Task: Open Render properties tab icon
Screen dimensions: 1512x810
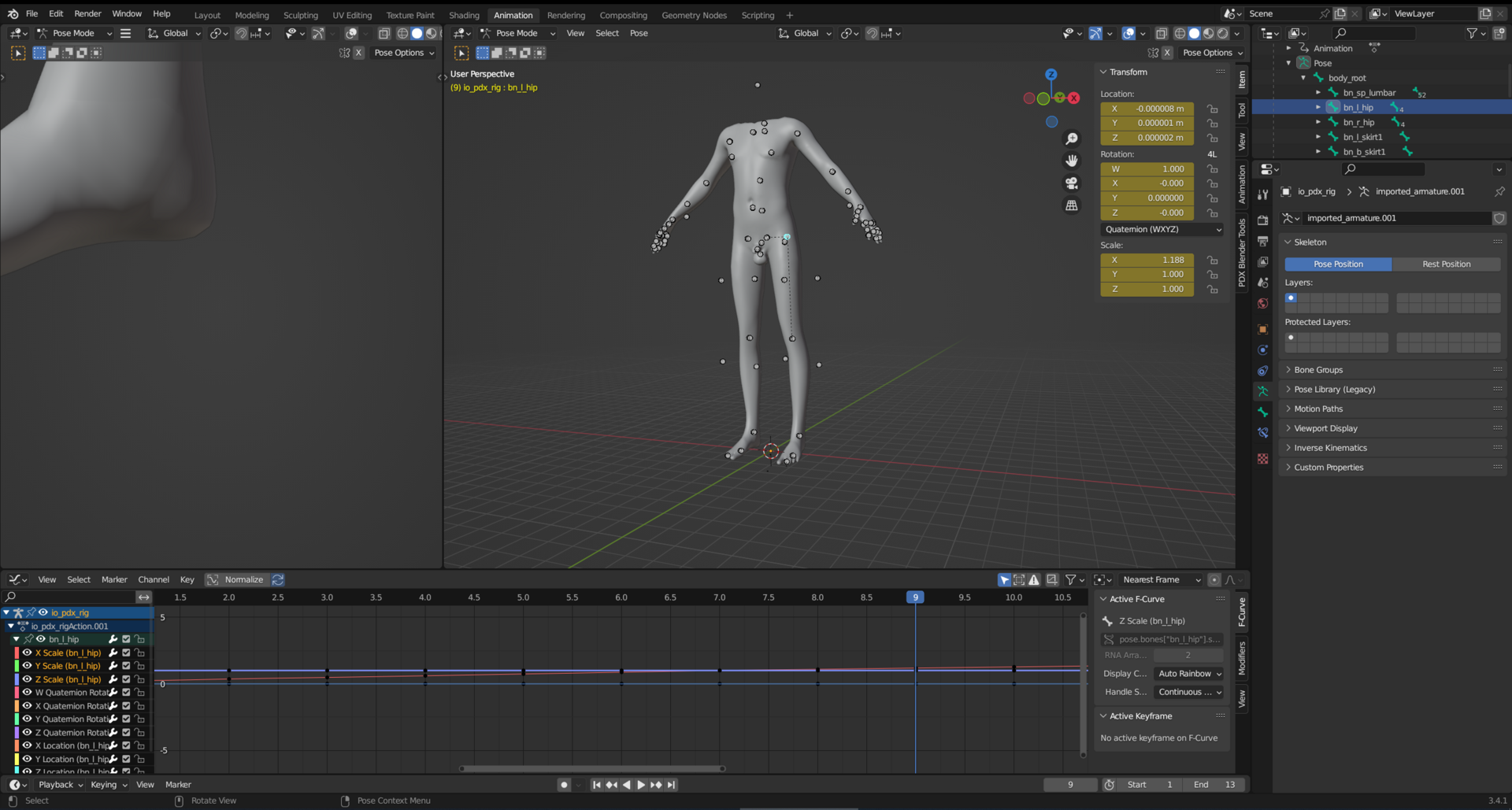Action: click(1263, 220)
